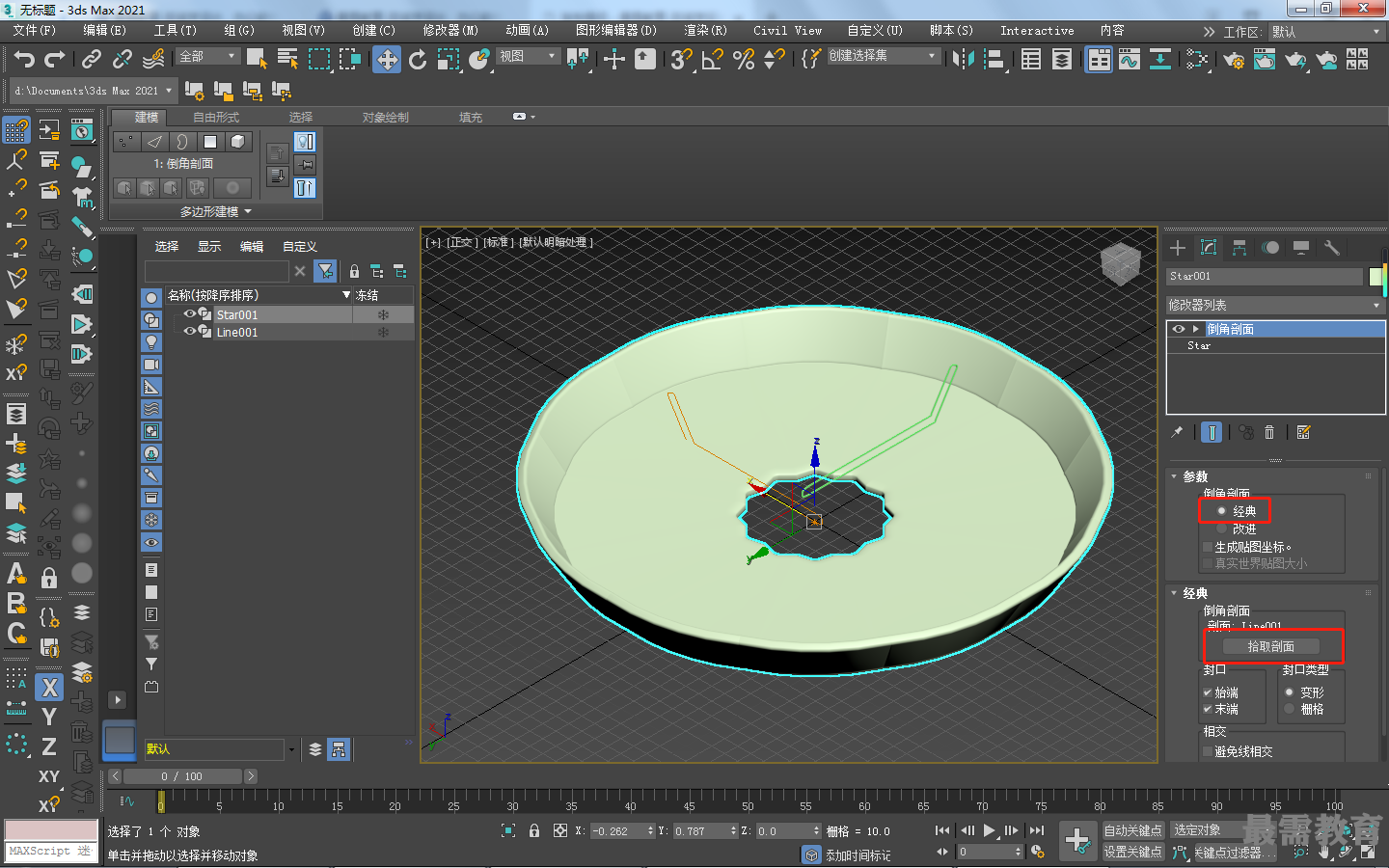The width and height of the screenshot is (1389, 868).
Task: Open the 编辑(E) menu
Action: (x=105, y=31)
